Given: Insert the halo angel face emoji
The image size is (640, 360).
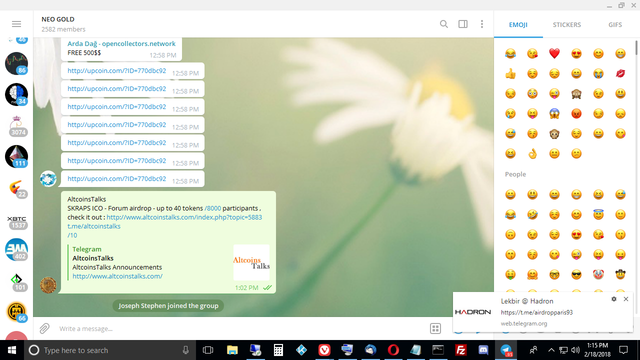Looking at the screenshot, I should pos(598,214).
